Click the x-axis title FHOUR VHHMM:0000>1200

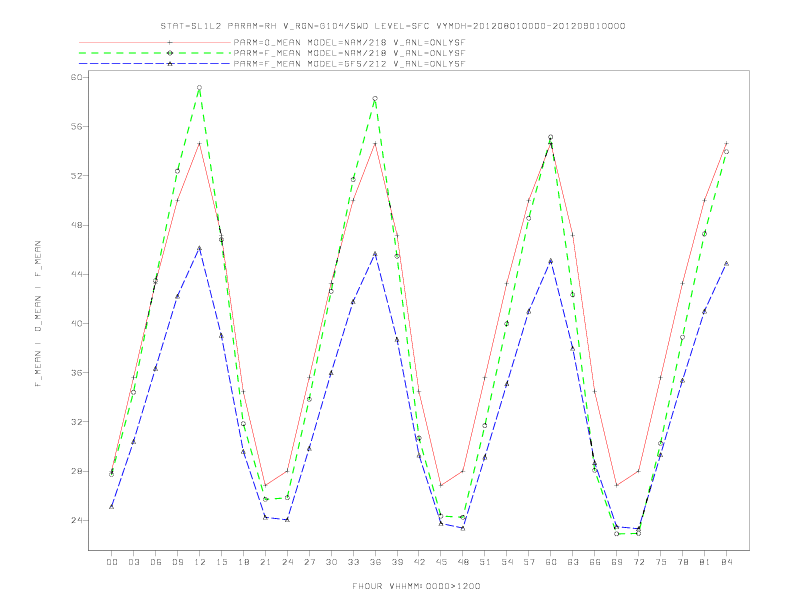click(416, 586)
